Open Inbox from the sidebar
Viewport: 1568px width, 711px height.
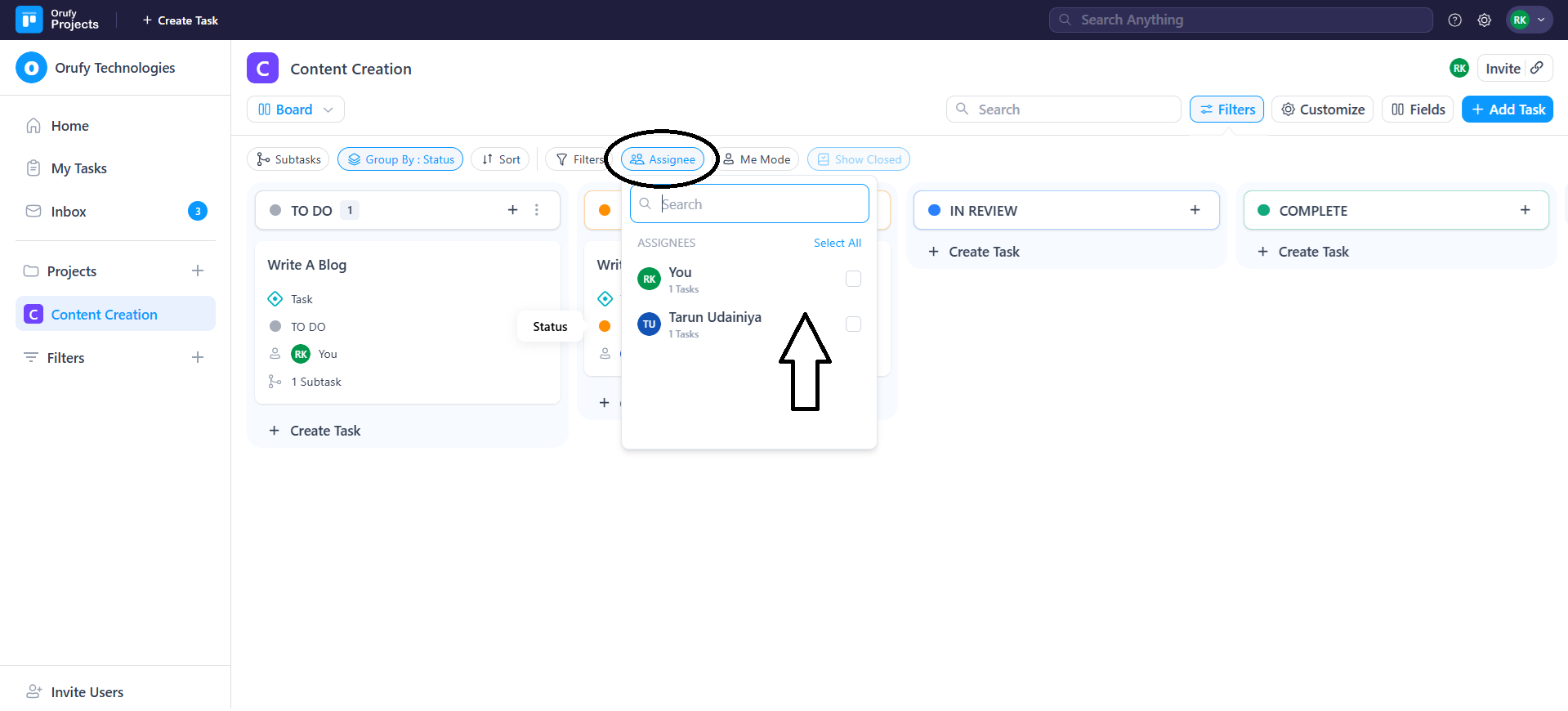tap(69, 212)
